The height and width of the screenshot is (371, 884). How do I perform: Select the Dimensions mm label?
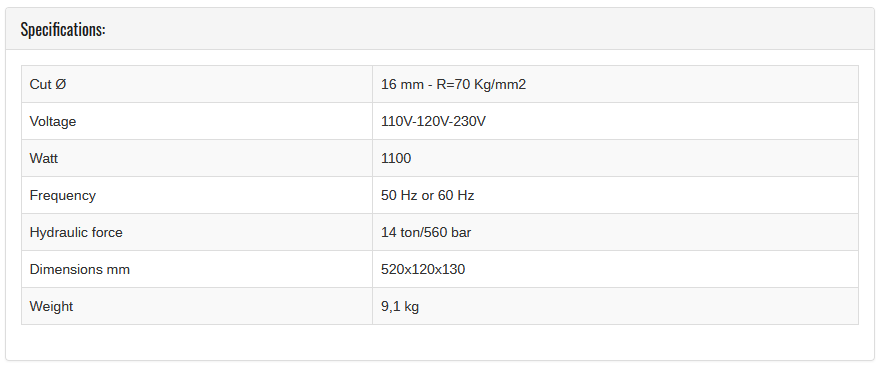click(79, 270)
